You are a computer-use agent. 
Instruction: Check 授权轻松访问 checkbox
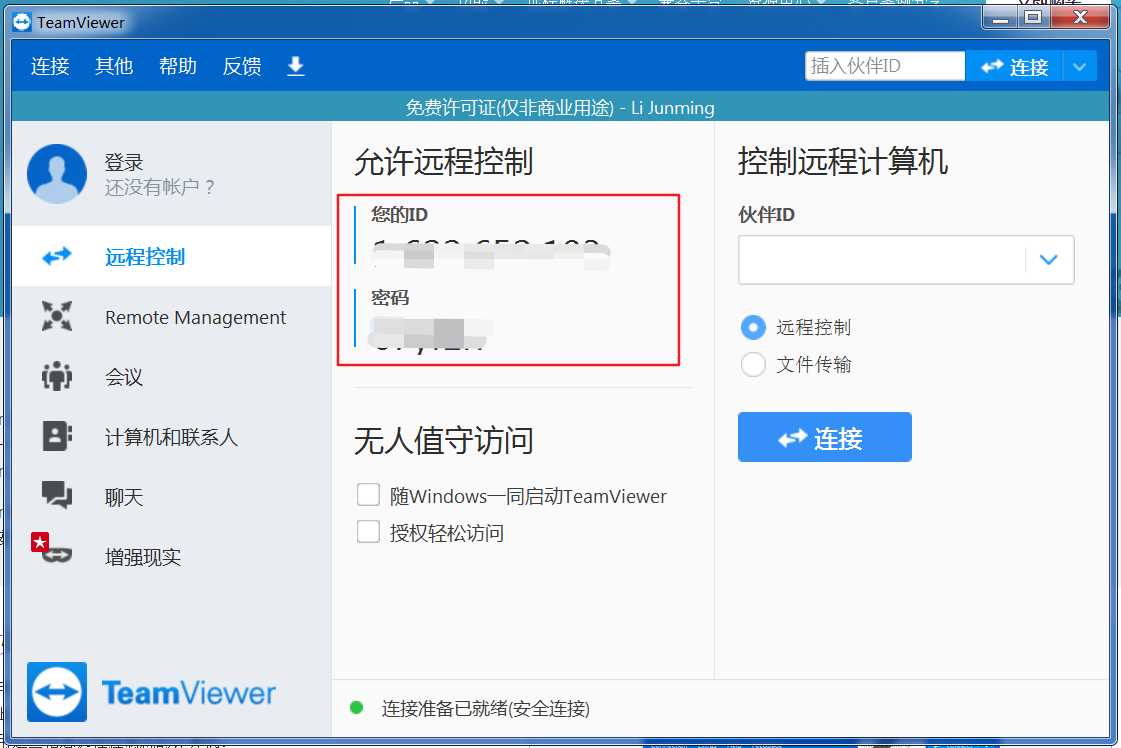point(368,532)
